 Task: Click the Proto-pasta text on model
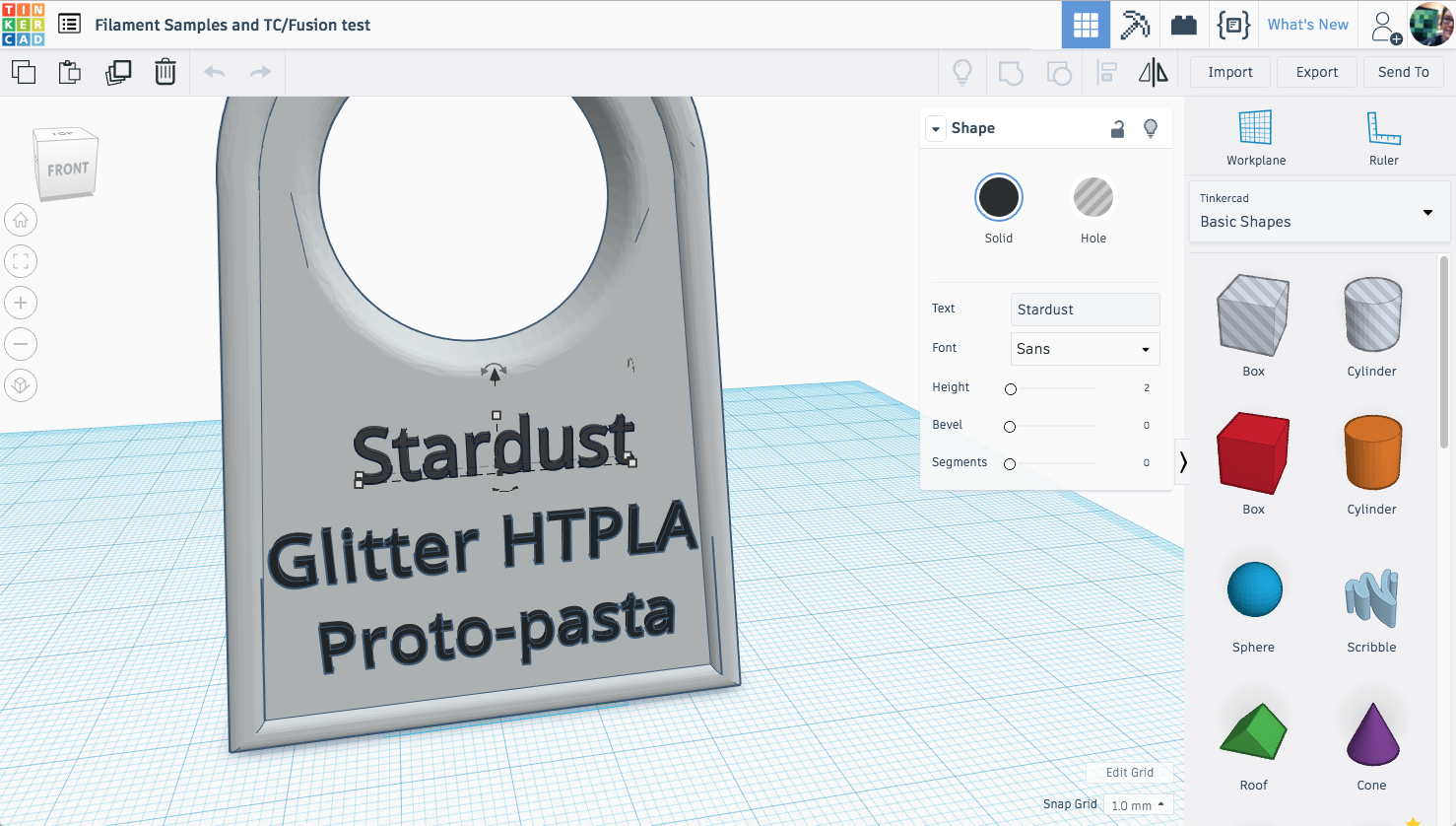click(496, 631)
